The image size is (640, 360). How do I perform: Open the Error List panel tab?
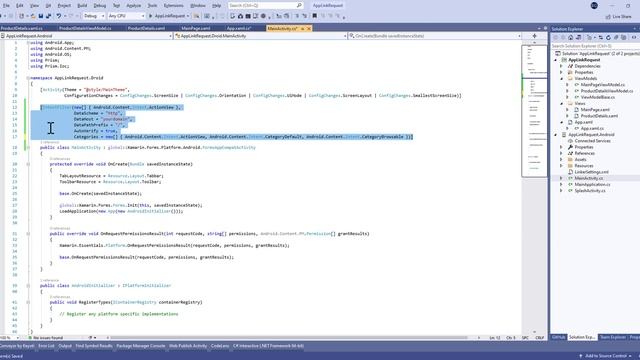coord(46,346)
